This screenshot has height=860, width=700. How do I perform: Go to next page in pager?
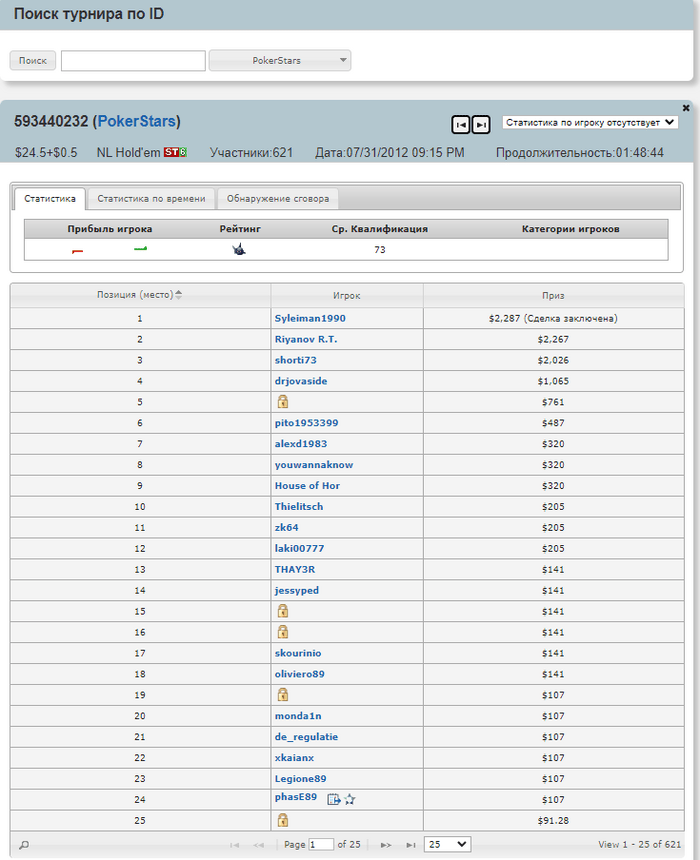(x=386, y=845)
